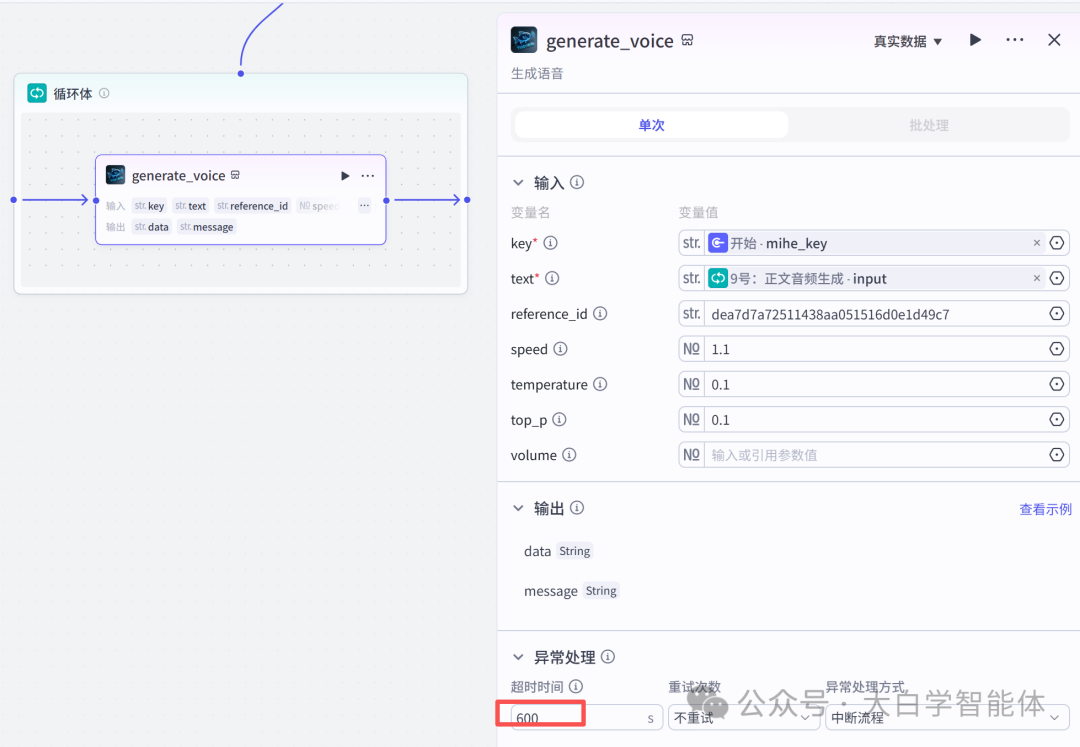The image size is (1080, 747).
Task: Click the message String output row in panel
Action: (x=571, y=591)
